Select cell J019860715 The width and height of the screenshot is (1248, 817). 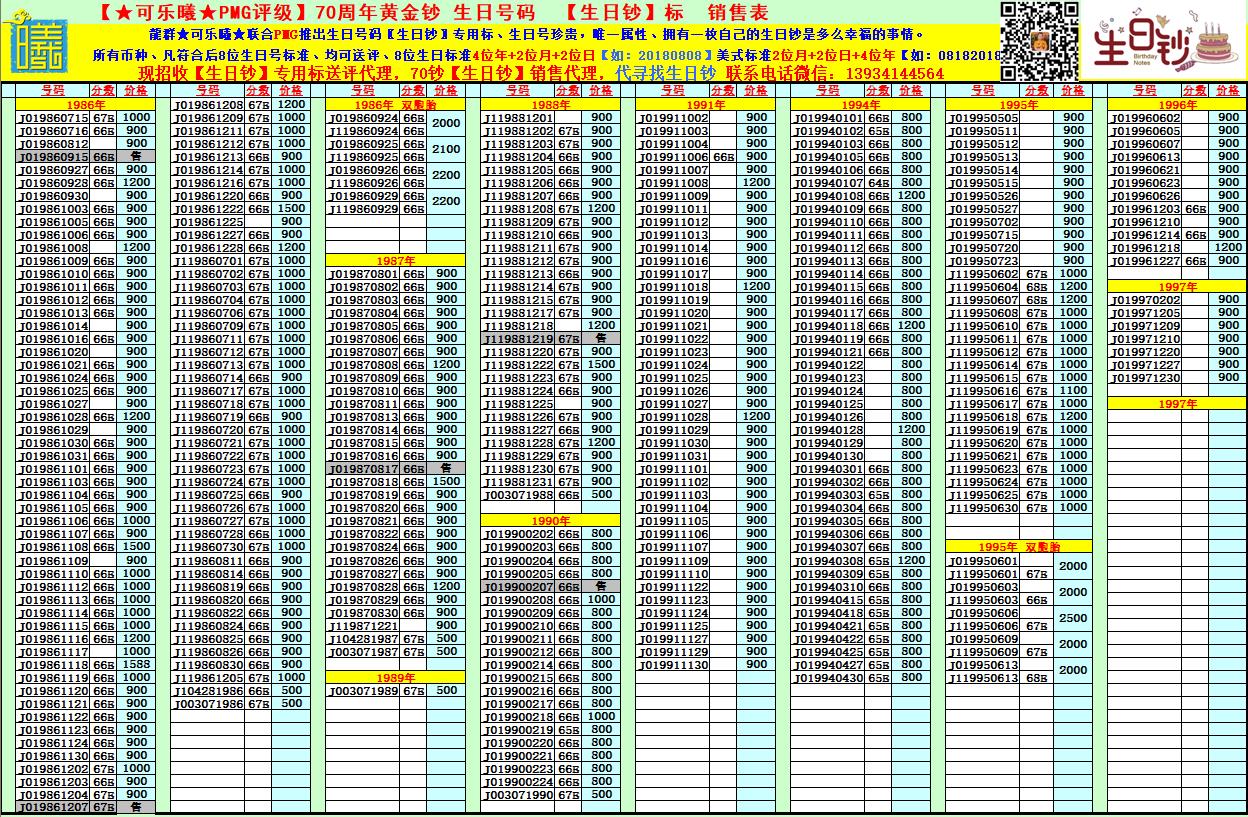point(54,118)
